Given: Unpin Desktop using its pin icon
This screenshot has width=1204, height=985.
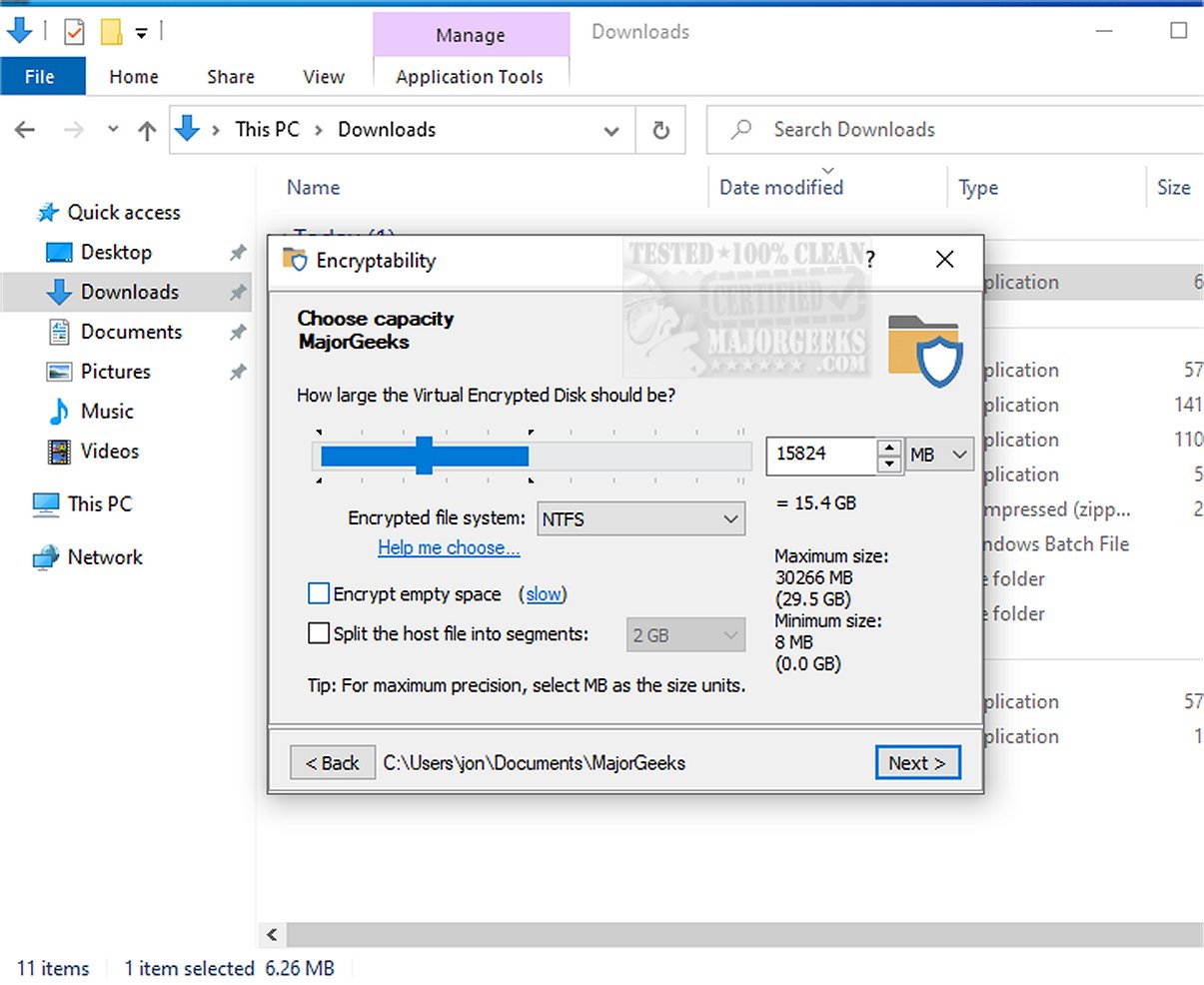Looking at the screenshot, I should pyautogui.click(x=238, y=253).
